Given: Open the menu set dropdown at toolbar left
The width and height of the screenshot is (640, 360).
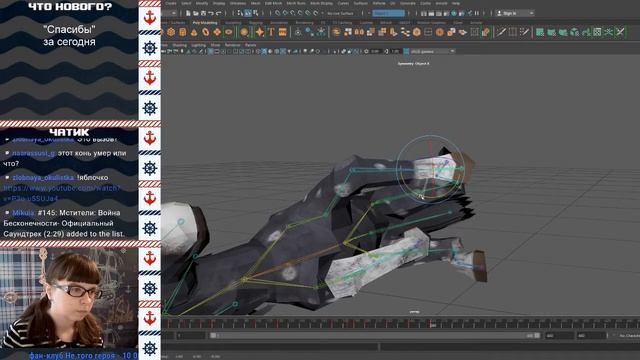Looking at the screenshot, I should click(169, 13).
